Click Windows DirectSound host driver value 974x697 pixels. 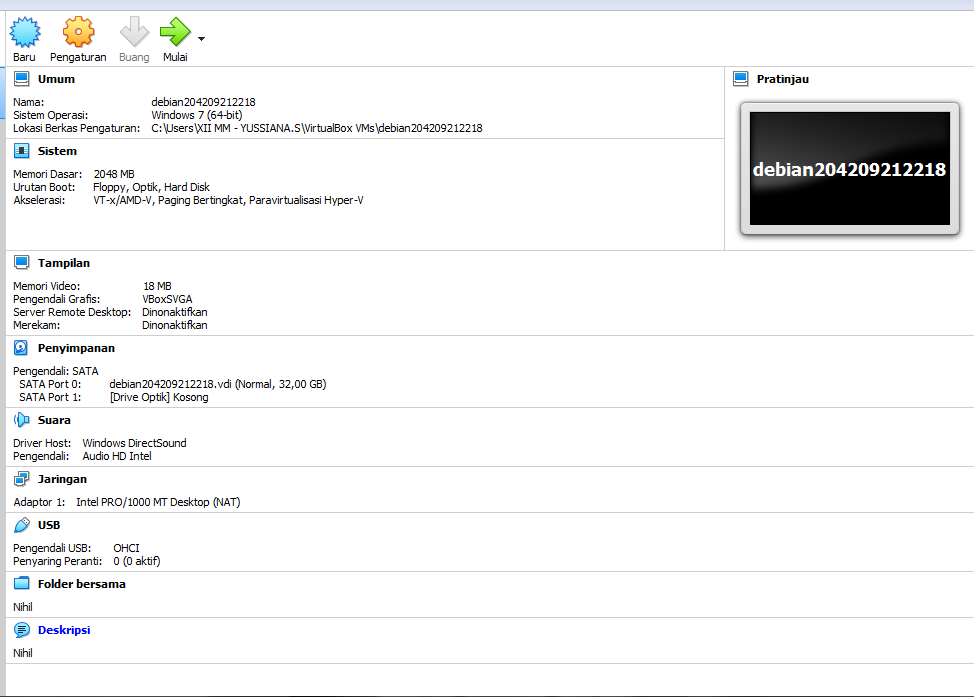pos(134,443)
